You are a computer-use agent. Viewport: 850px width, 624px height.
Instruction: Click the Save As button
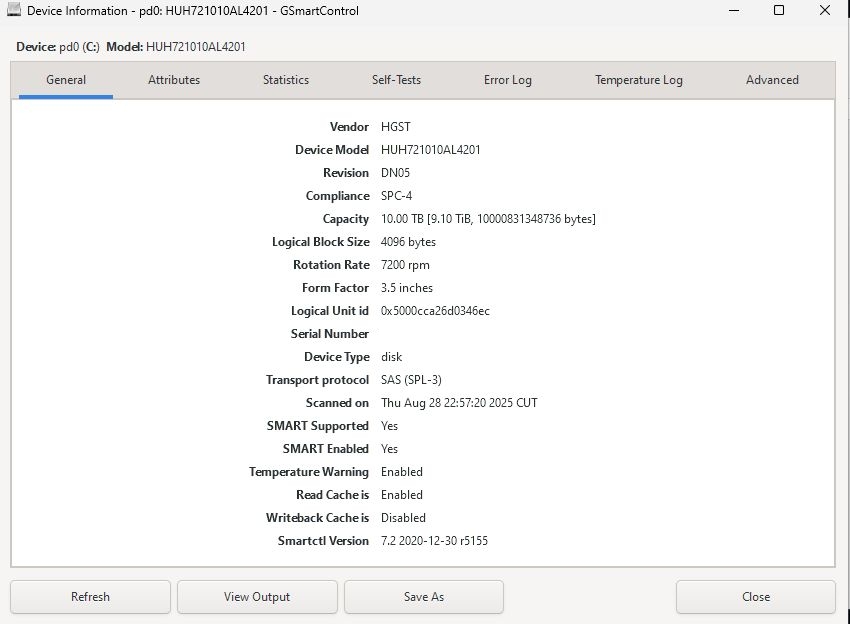pyautogui.click(x=424, y=597)
